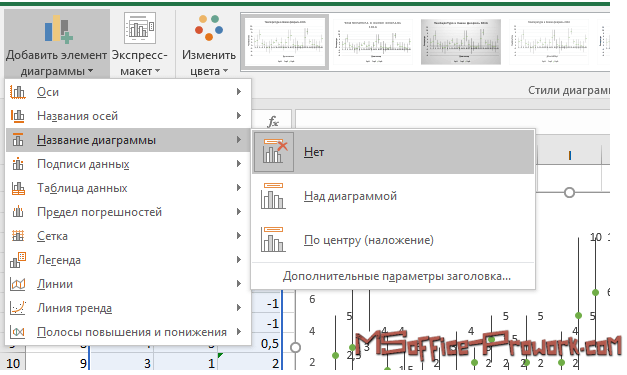The width and height of the screenshot is (627, 375).
Task: Click the Сетка gridlines icon
Action: click(x=18, y=236)
